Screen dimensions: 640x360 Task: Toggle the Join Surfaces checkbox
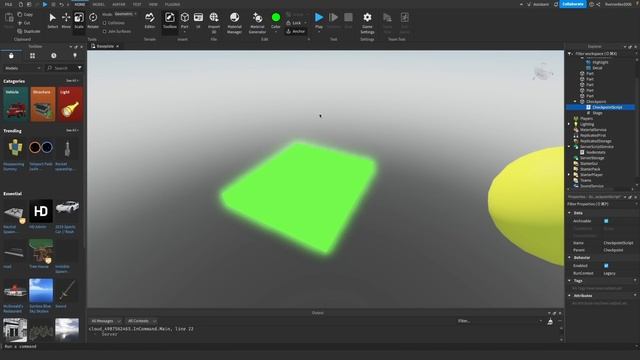click(104, 31)
